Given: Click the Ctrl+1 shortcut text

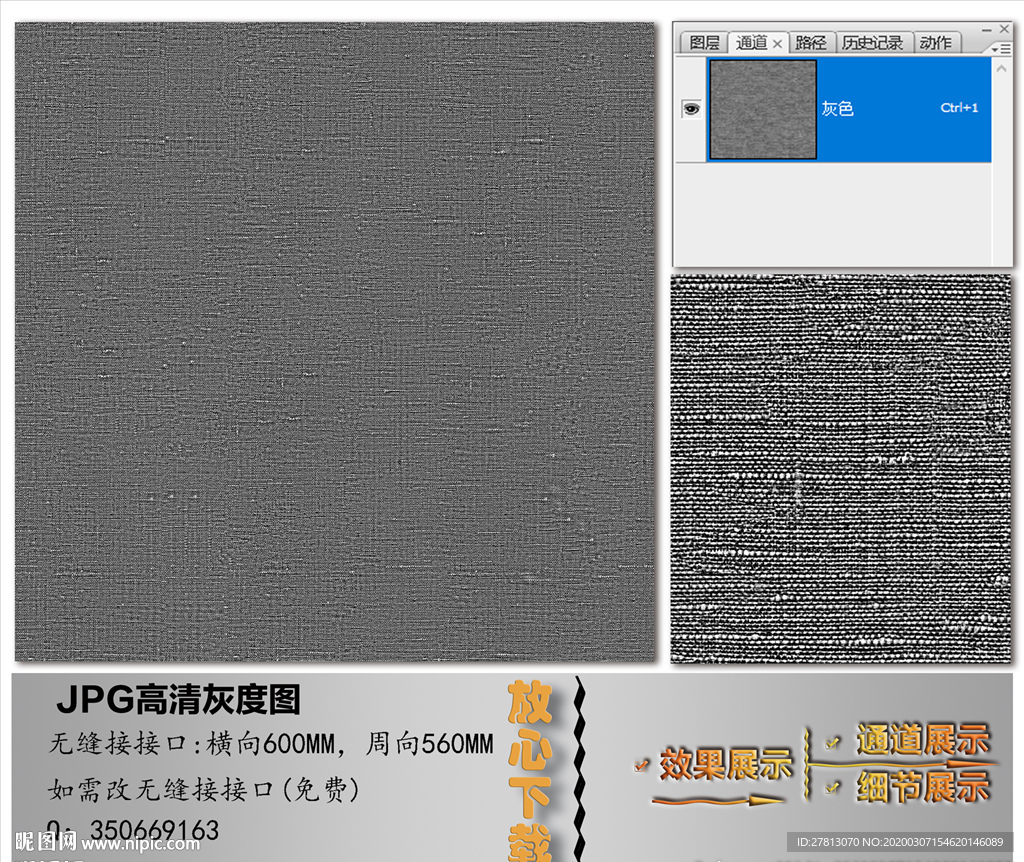Looking at the screenshot, I should click(x=959, y=108).
